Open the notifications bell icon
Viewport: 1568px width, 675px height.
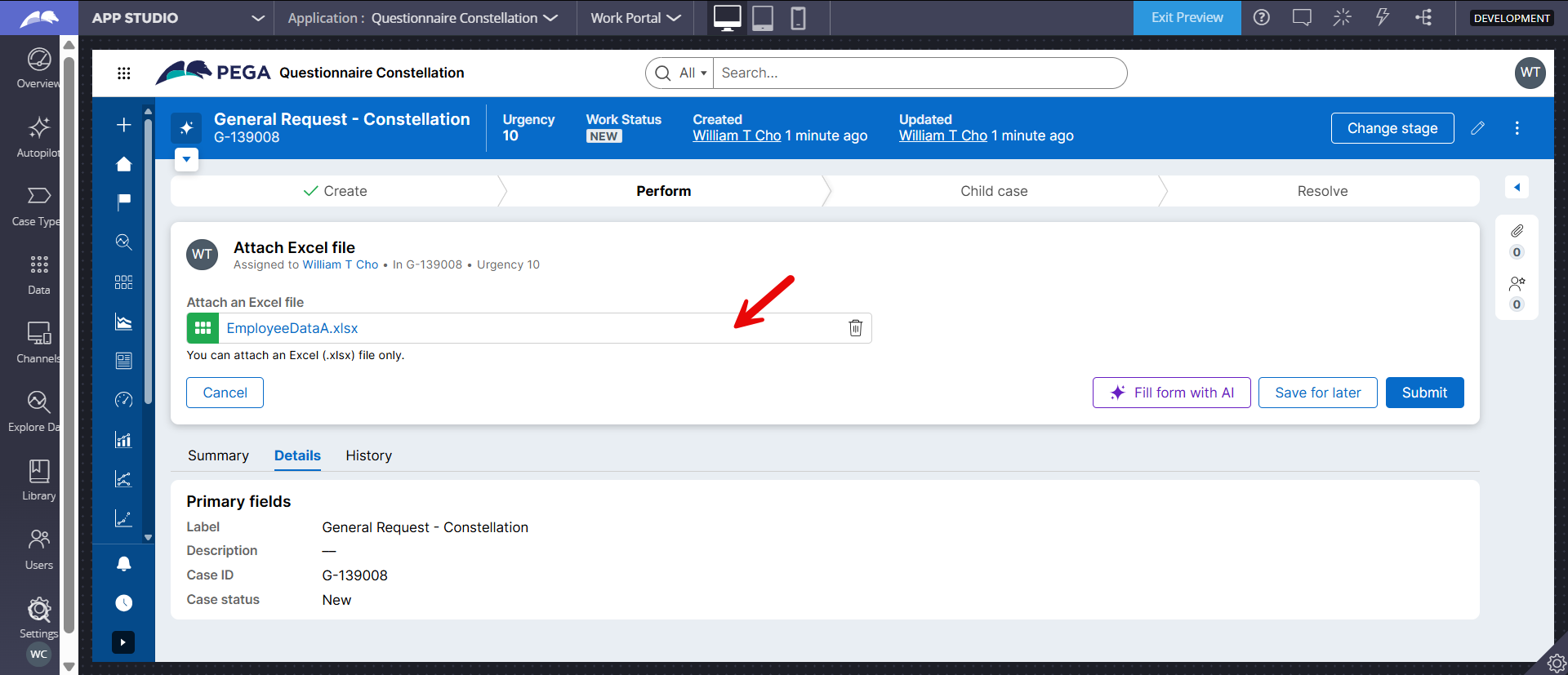coord(124,563)
